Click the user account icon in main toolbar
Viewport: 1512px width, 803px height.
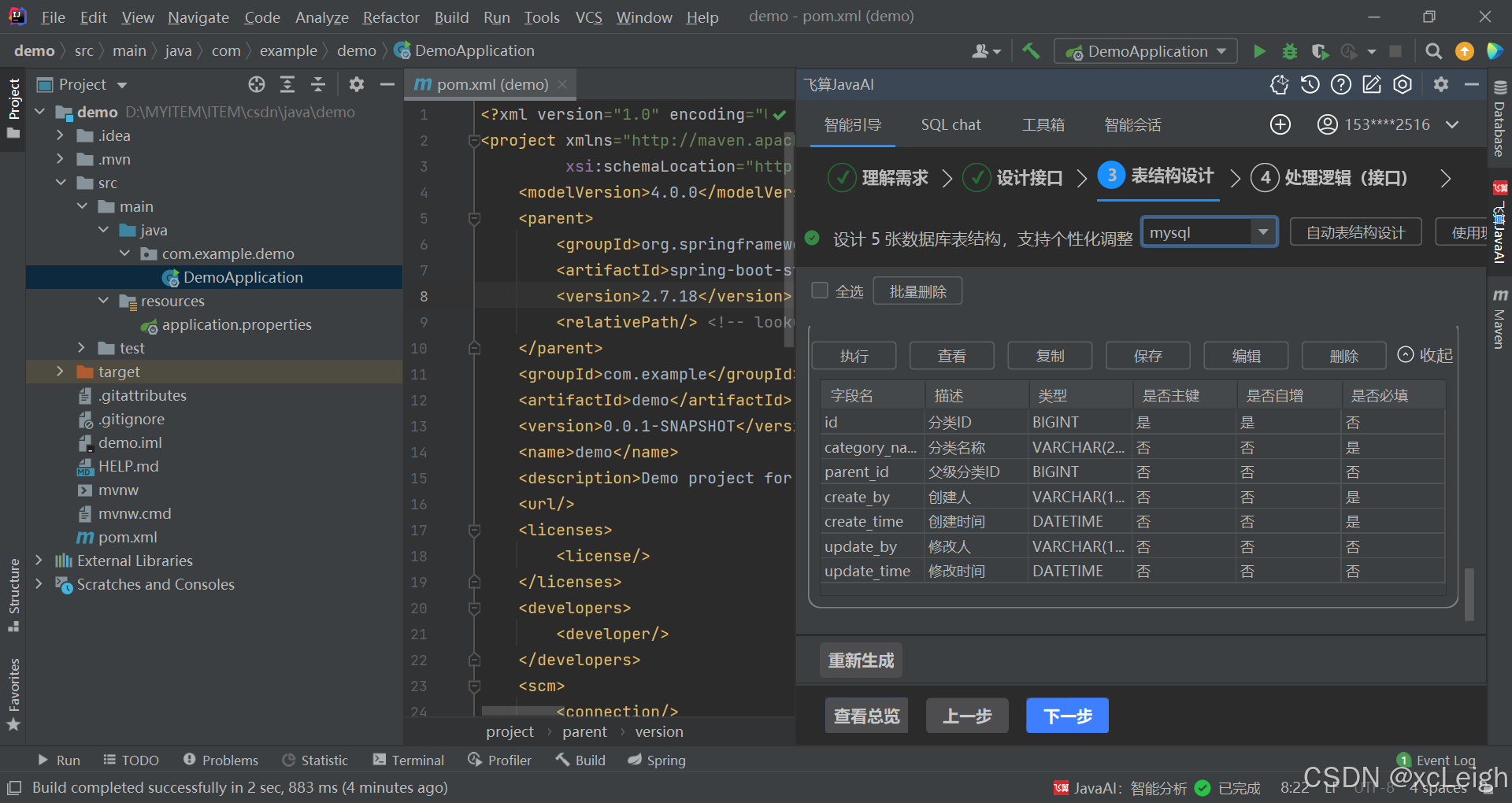[x=986, y=51]
